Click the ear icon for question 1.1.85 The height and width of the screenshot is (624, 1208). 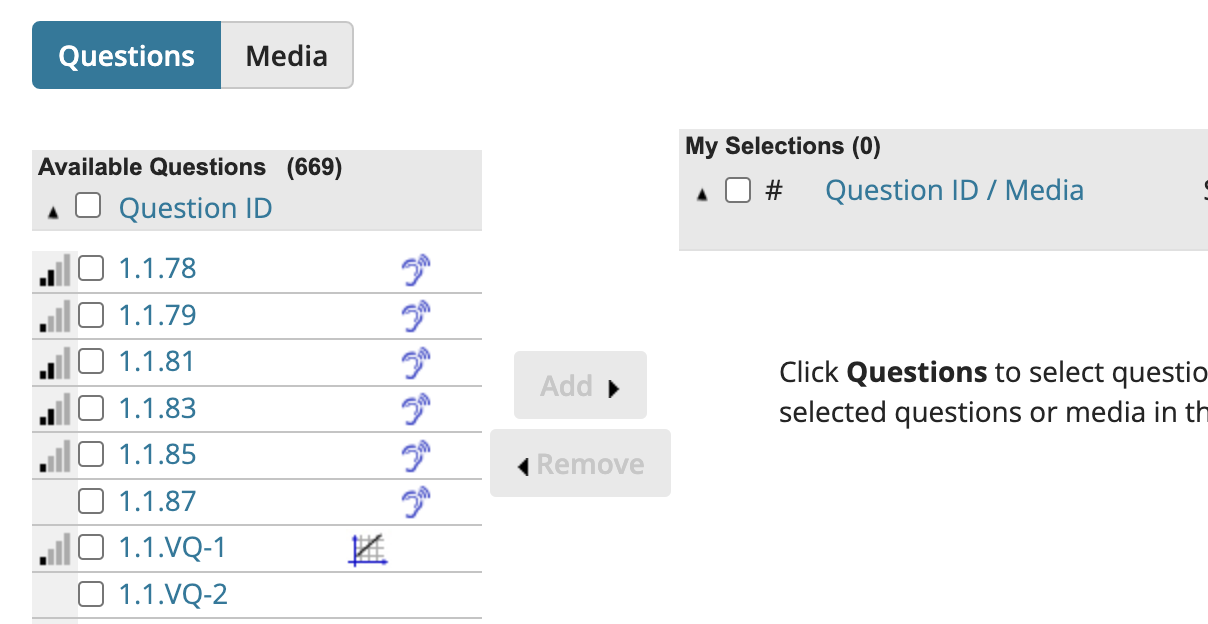click(415, 456)
